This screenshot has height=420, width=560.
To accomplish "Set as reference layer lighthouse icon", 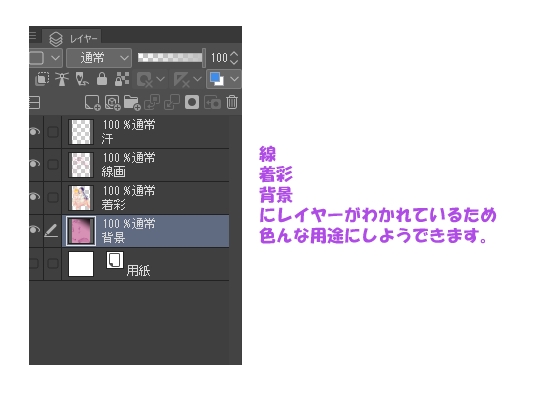I will point(62,79).
